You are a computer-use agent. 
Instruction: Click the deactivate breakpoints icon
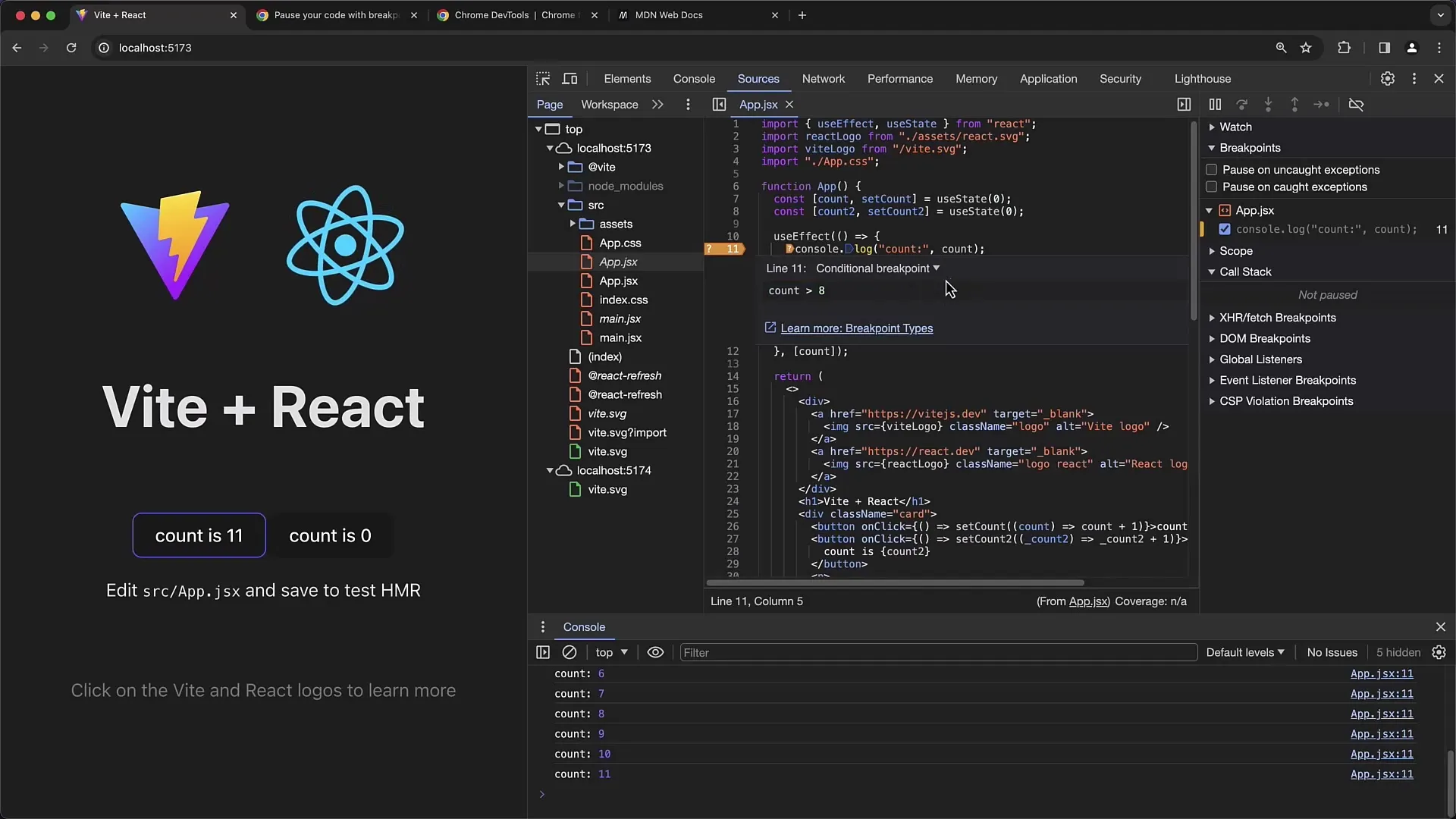click(x=1357, y=104)
